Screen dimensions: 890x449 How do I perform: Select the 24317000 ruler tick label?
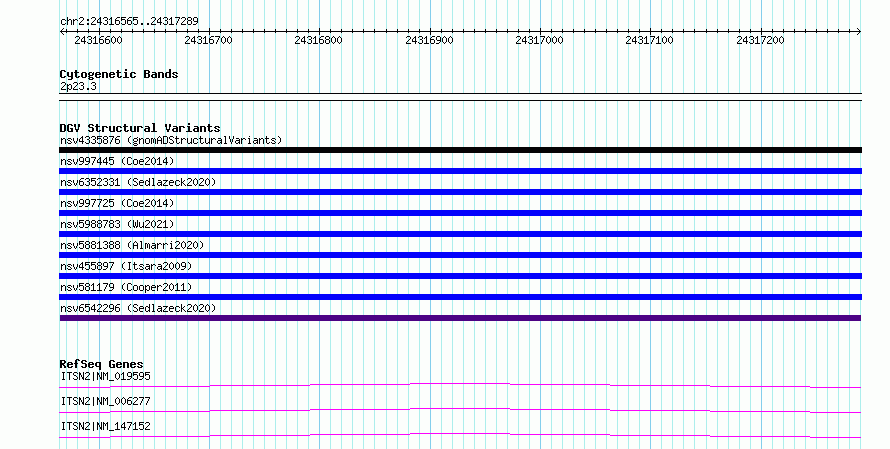(x=539, y=40)
